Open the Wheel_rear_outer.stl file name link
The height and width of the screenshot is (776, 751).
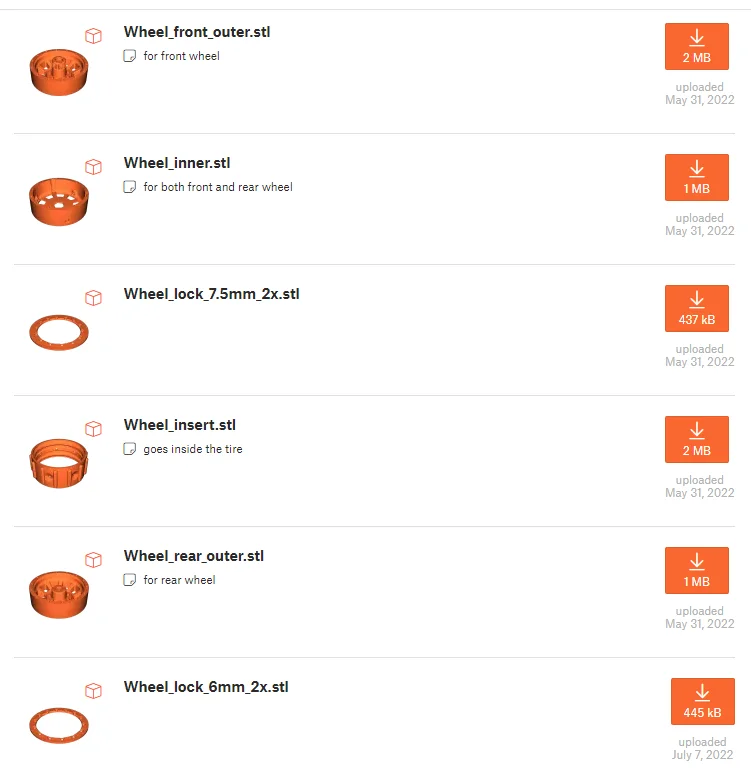193,556
